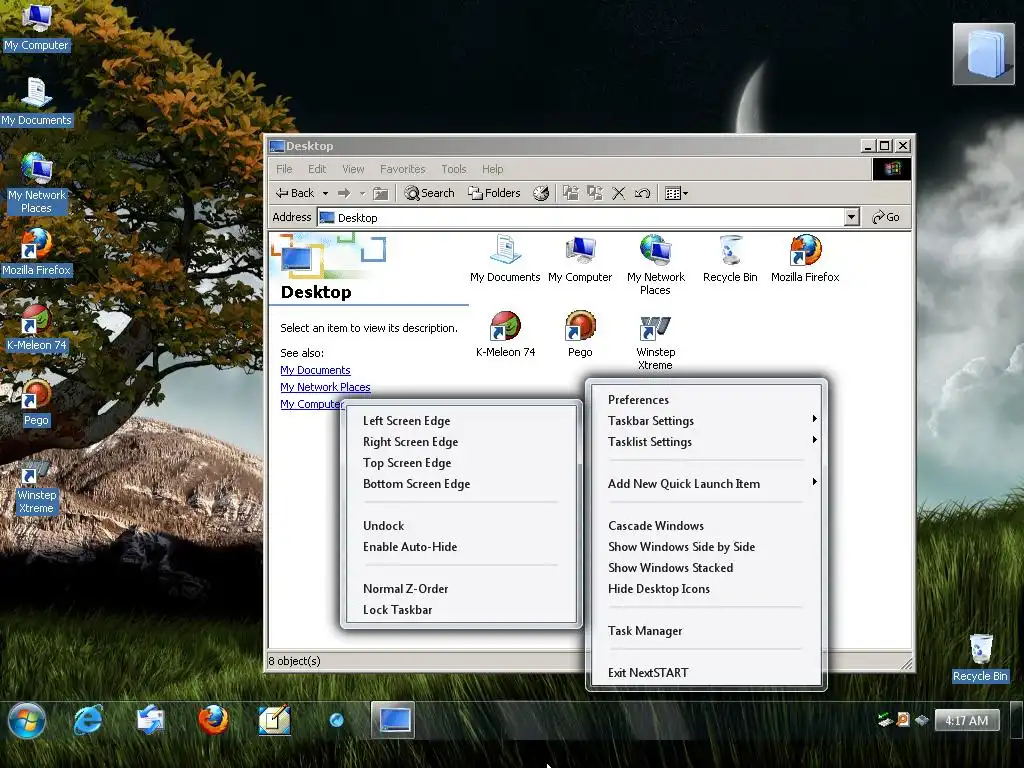Select My Network Places in Desktop window
Image resolution: width=1024 pixels, height=768 pixels.
point(656,265)
